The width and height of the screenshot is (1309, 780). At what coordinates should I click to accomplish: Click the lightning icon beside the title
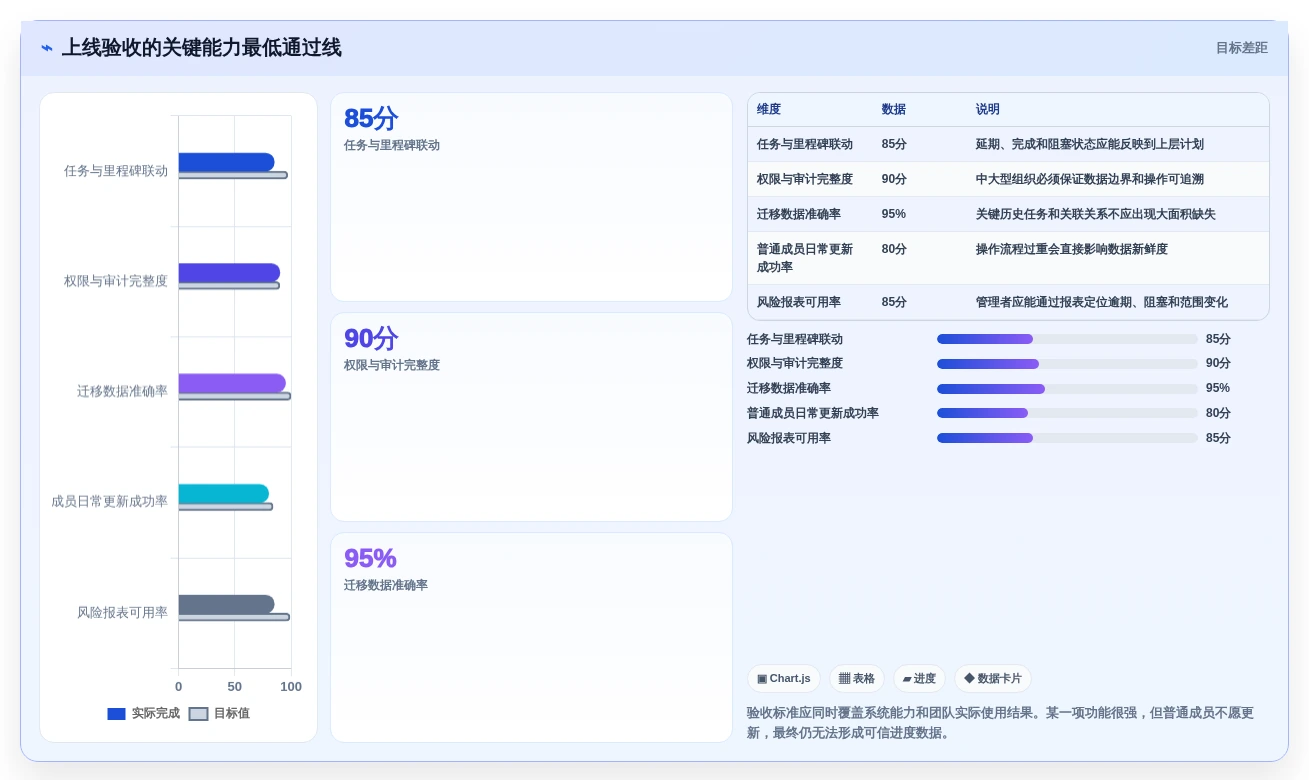[x=47, y=48]
